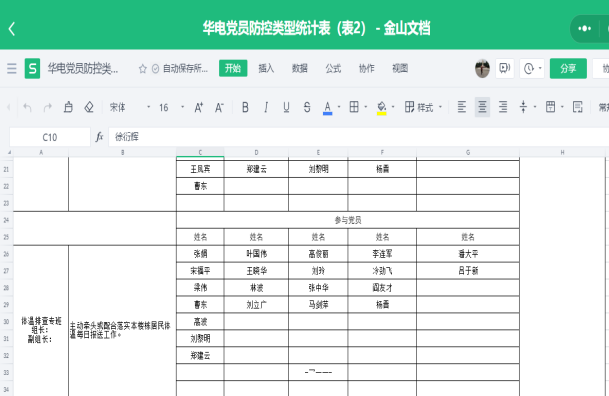Align text center
Viewport: 609px width, 396px height.
pos(482,107)
